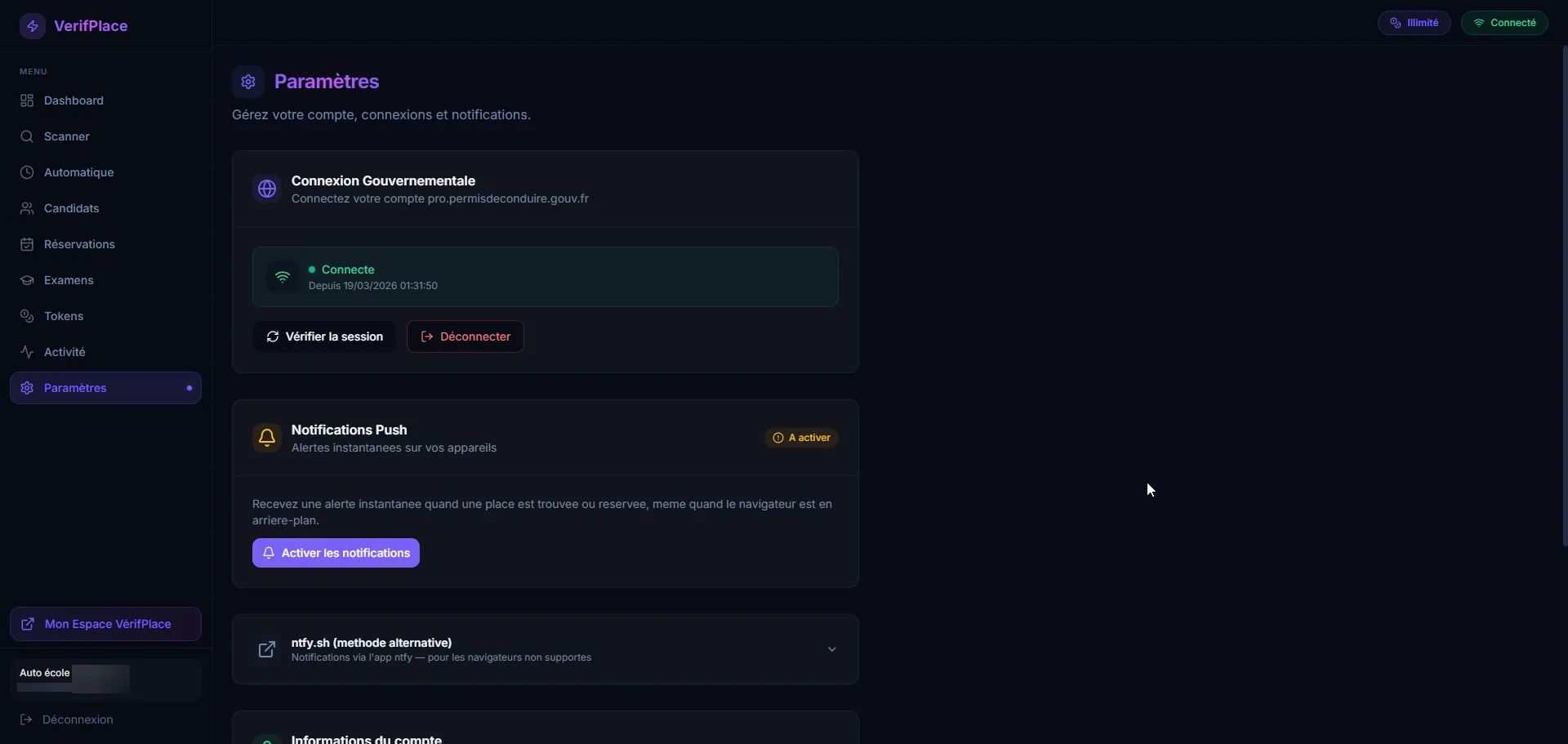Open Scanner via its magnifier icon

coord(27,136)
